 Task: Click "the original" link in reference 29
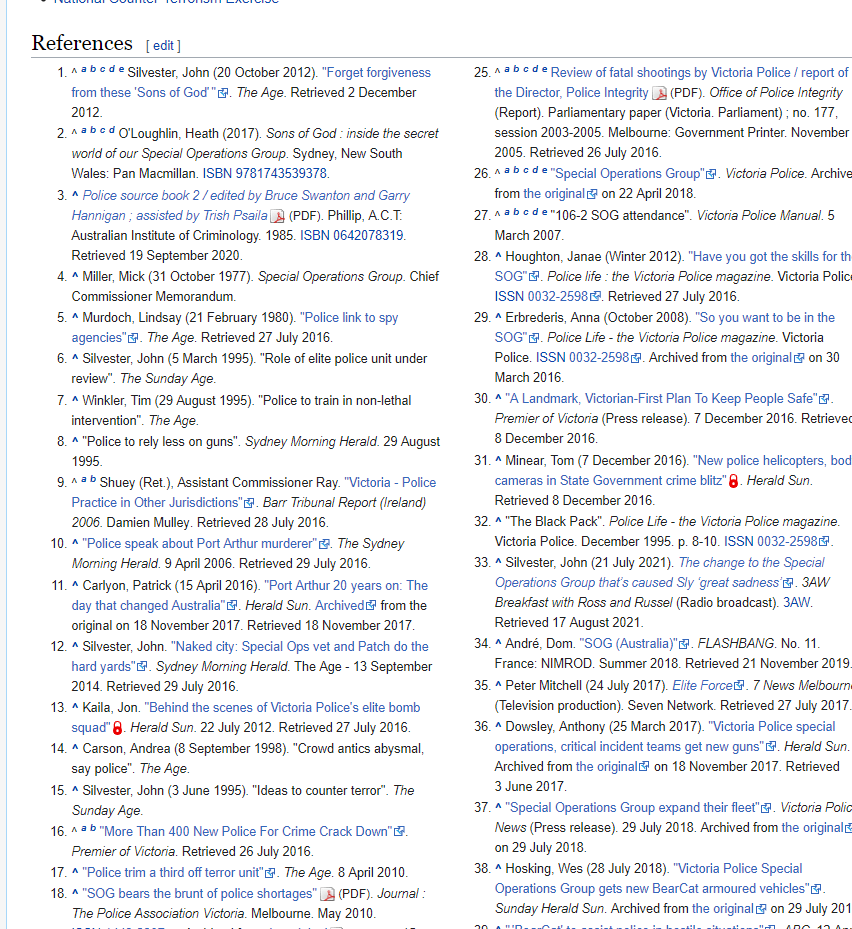point(761,358)
